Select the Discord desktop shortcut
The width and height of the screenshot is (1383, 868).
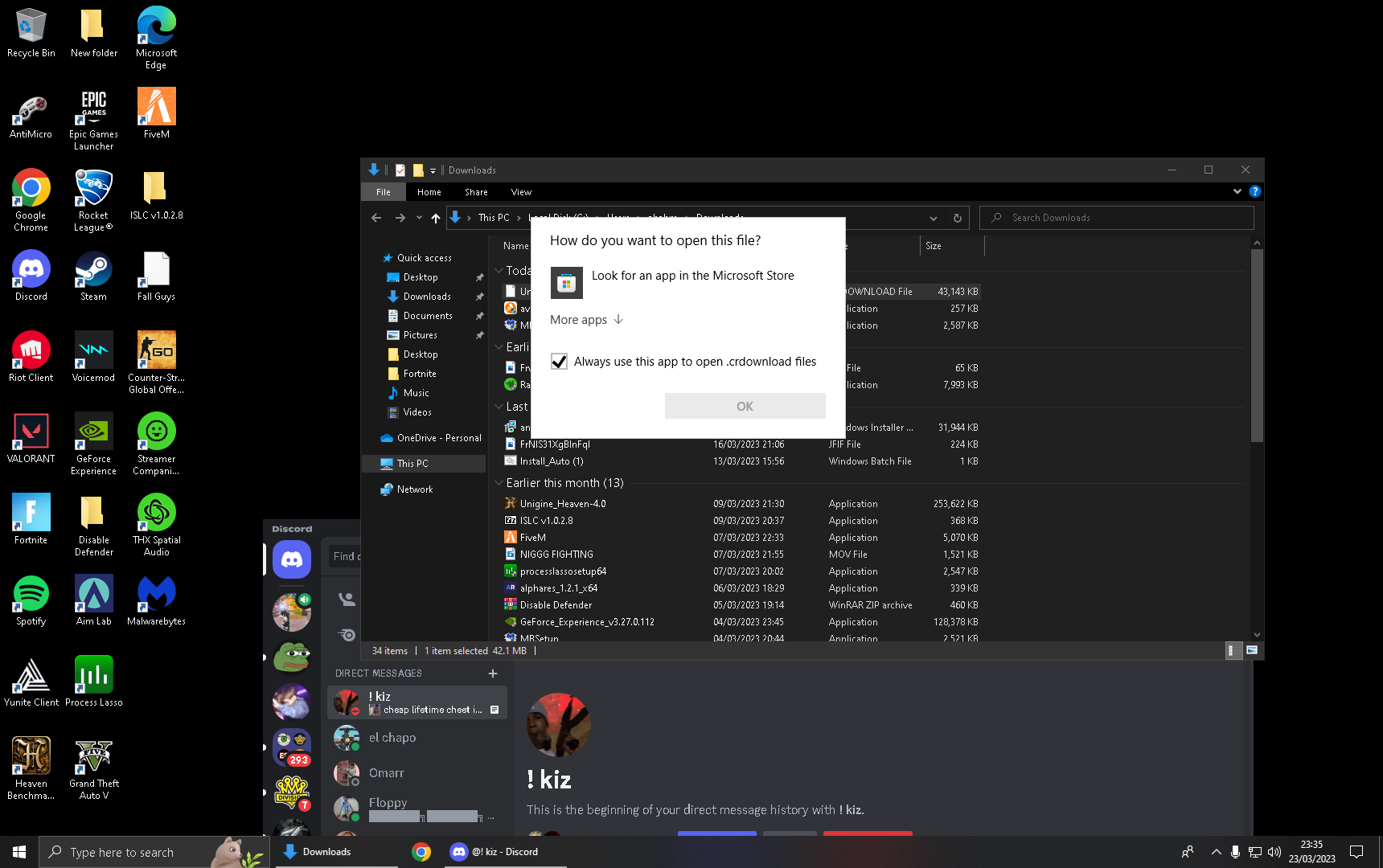31,276
